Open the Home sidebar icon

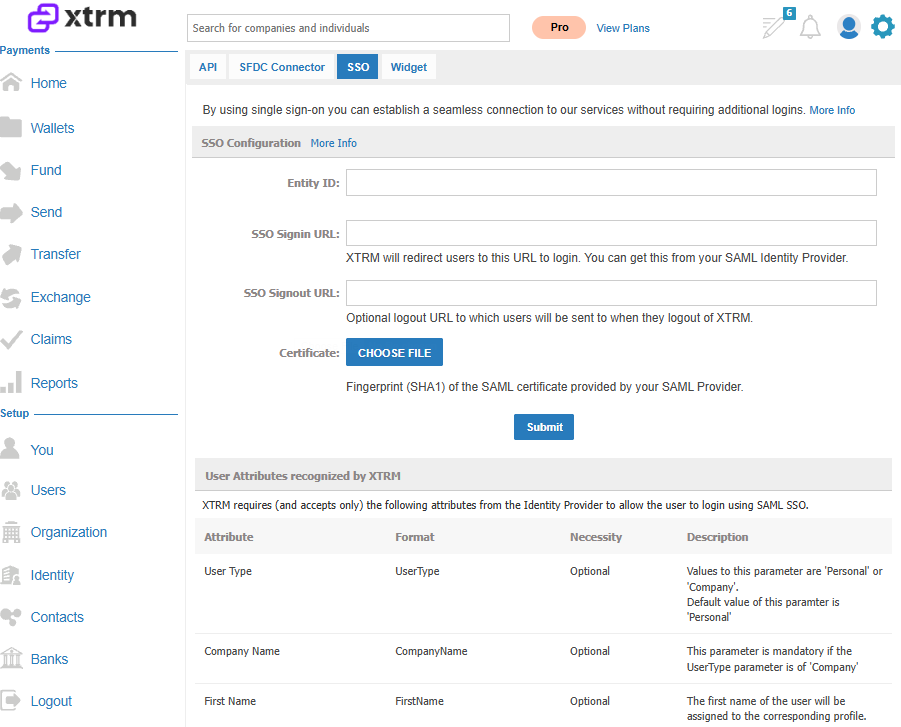tap(11, 83)
